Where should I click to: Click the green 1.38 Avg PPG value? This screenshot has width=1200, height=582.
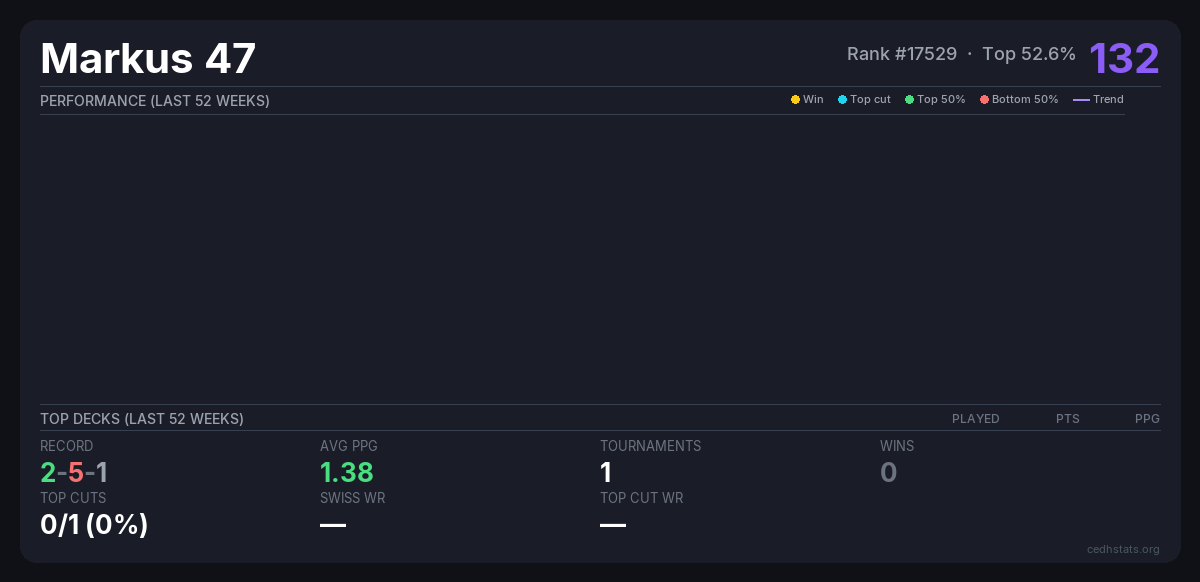[346, 472]
